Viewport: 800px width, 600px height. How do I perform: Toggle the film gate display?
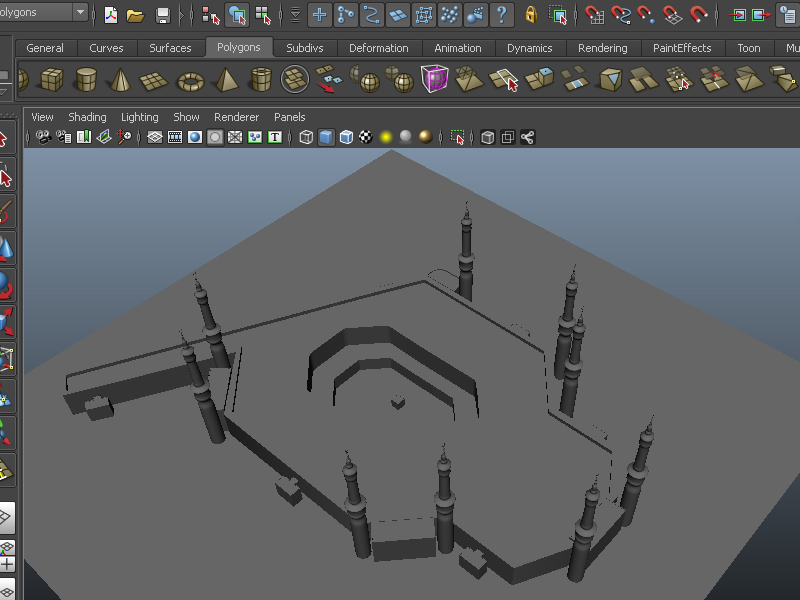click(175, 137)
